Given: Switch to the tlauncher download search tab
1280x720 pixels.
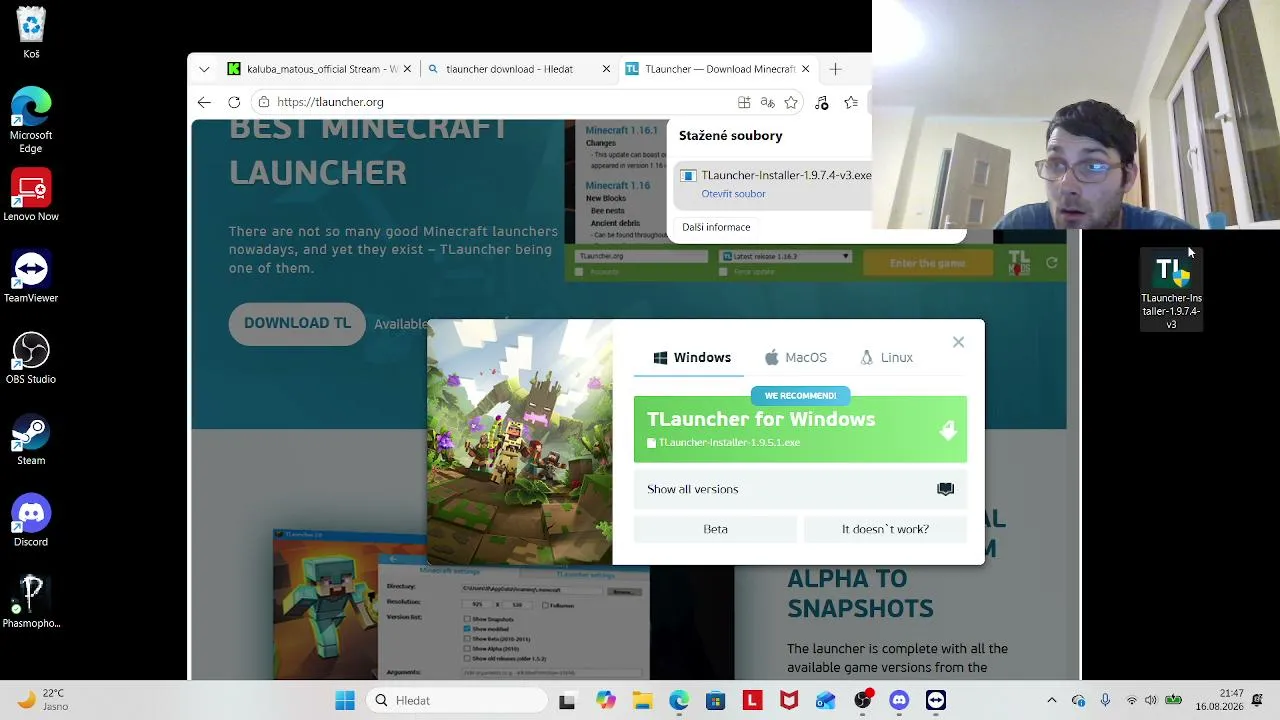Looking at the screenshot, I should point(518,69).
